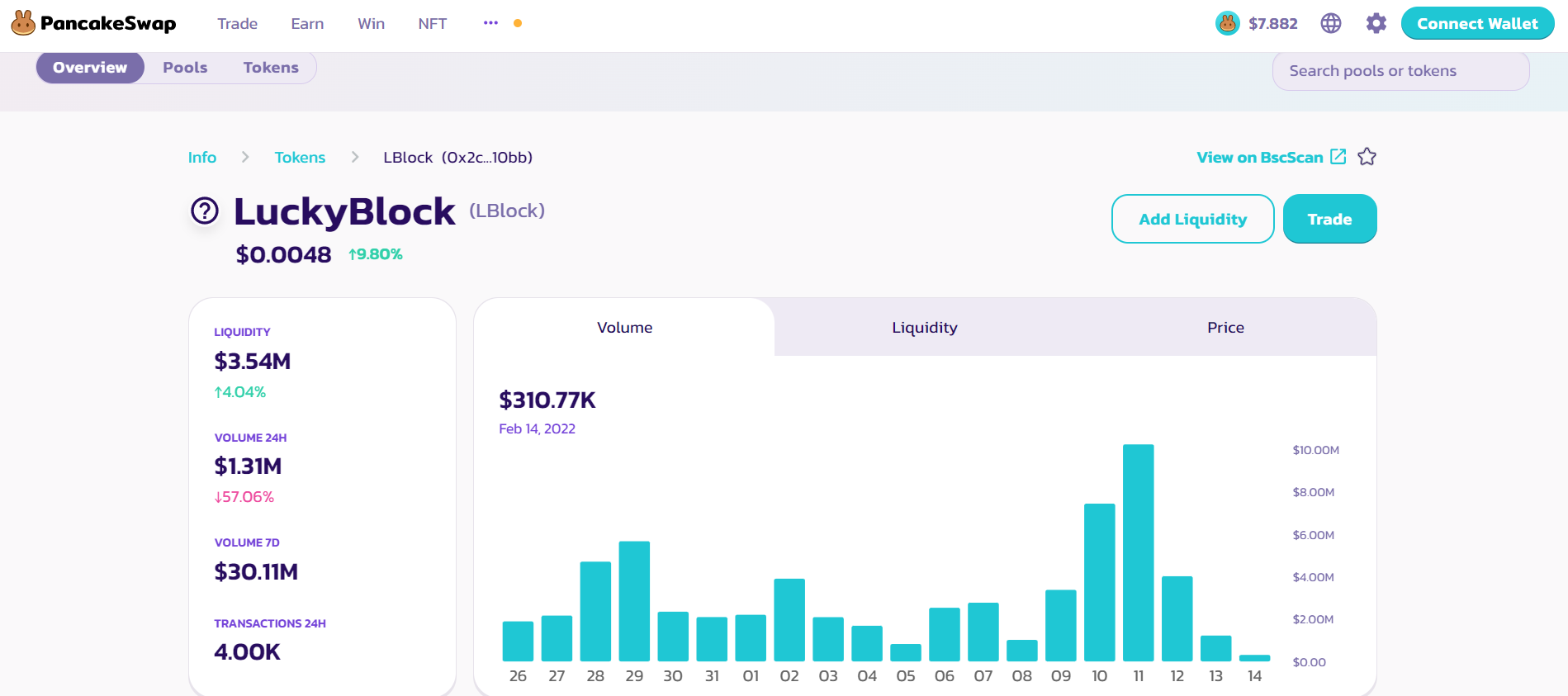Go to Info breadcrumb link
Viewport: 1568px width, 696px height.
tap(202, 158)
